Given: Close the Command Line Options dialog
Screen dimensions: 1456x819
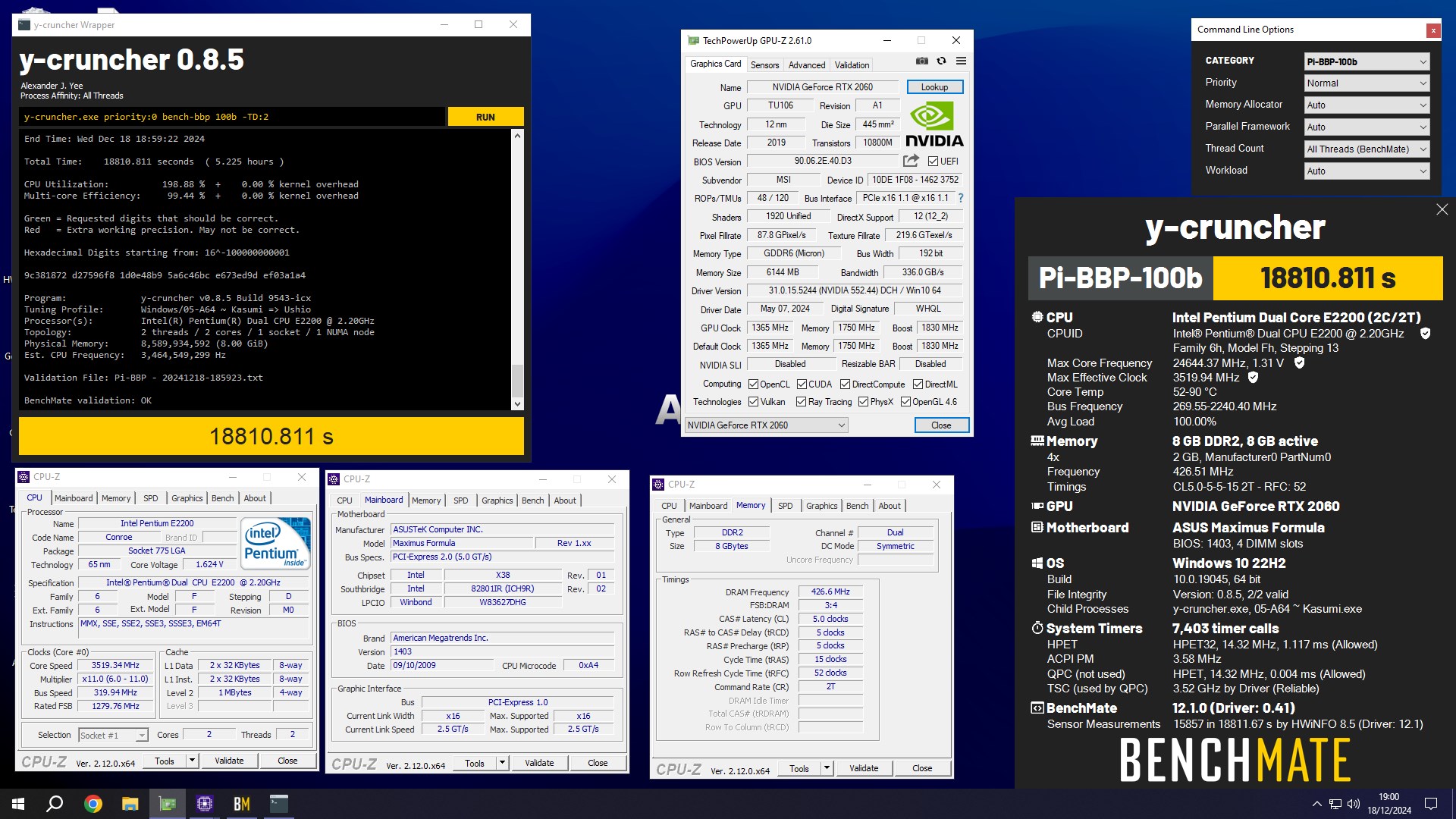Looking at the screenshot, I should click(1432, 30).
